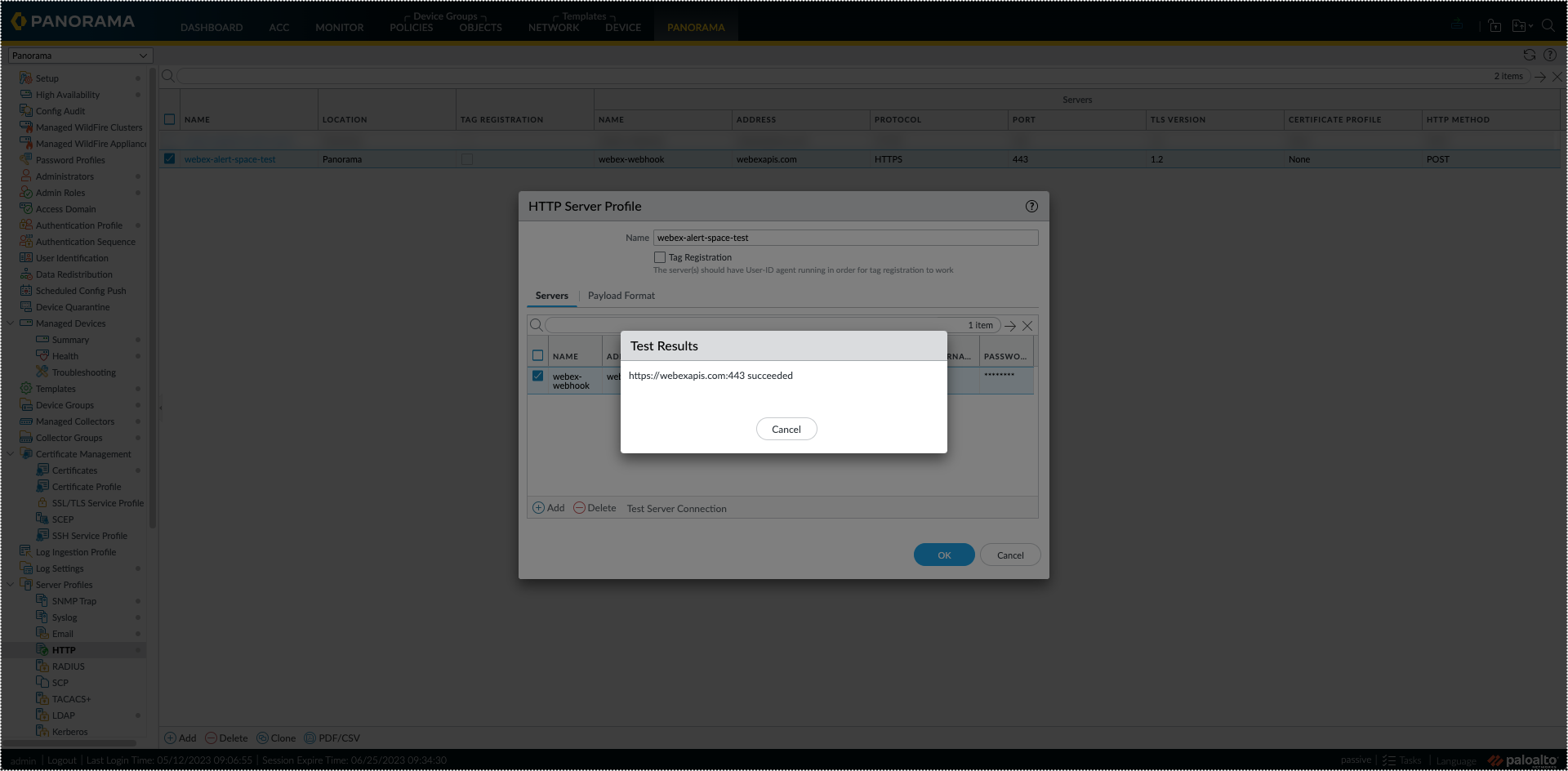Click Test Server Connection
Image resolution: width=1568 pixels, height=771 pixels.
[677, 509]
